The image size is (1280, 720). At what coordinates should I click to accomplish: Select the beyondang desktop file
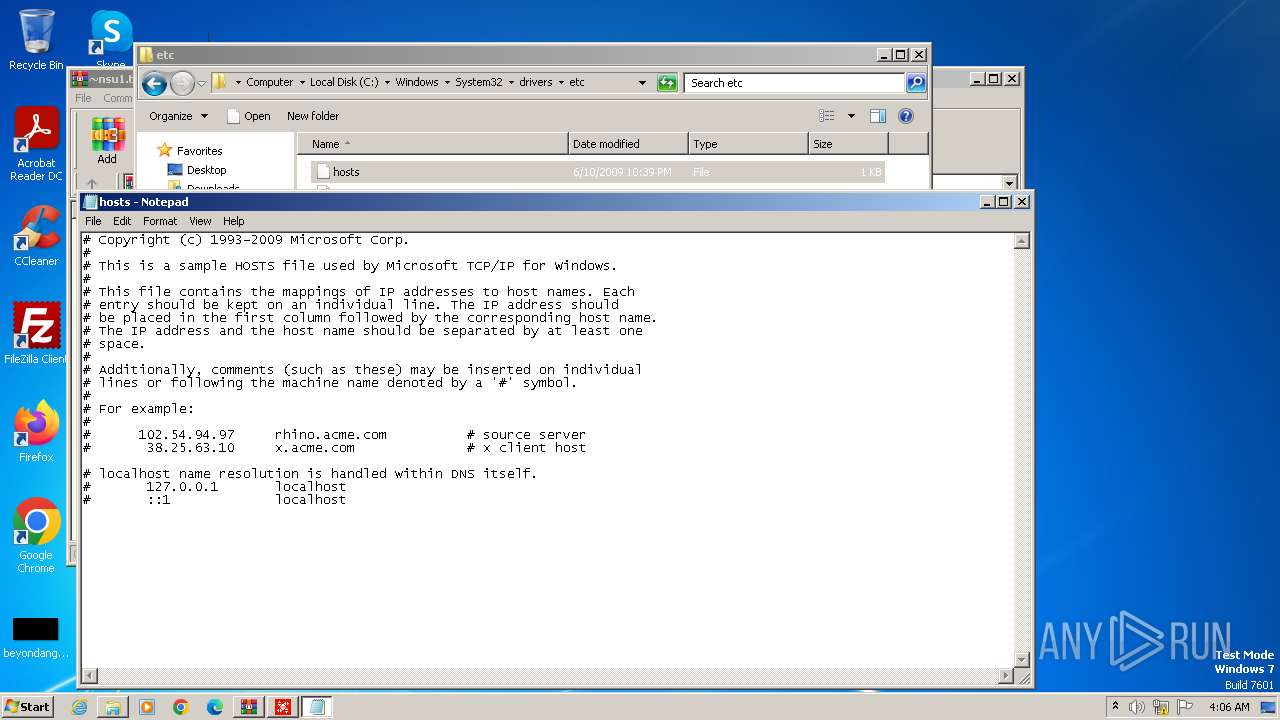pos(36,638)
